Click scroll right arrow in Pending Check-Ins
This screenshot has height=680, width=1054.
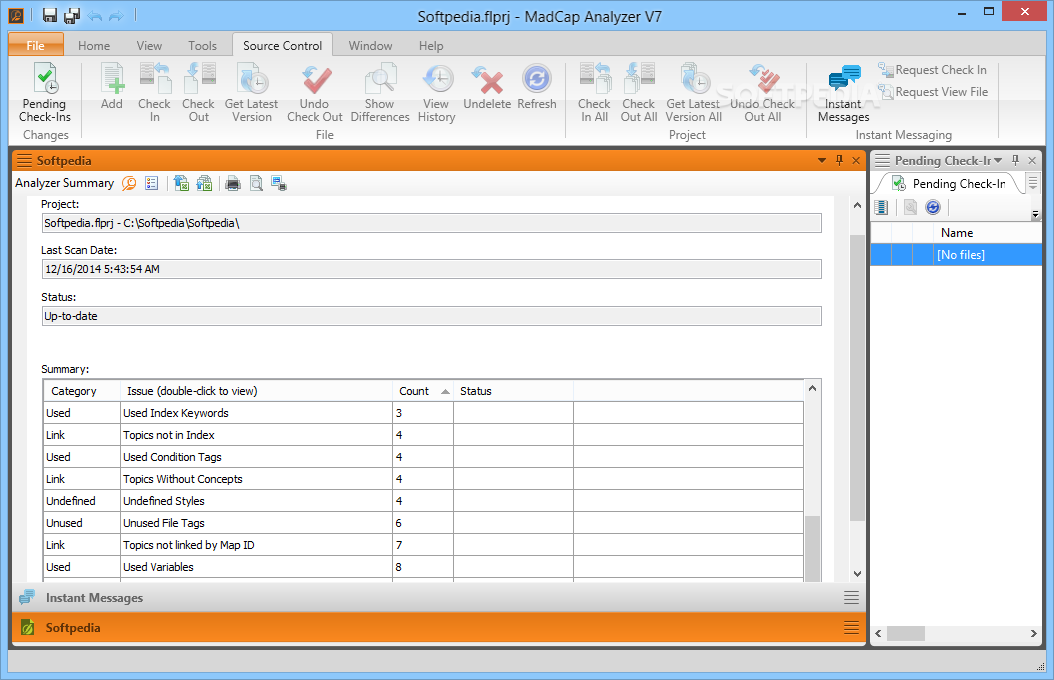(1033, 633)
